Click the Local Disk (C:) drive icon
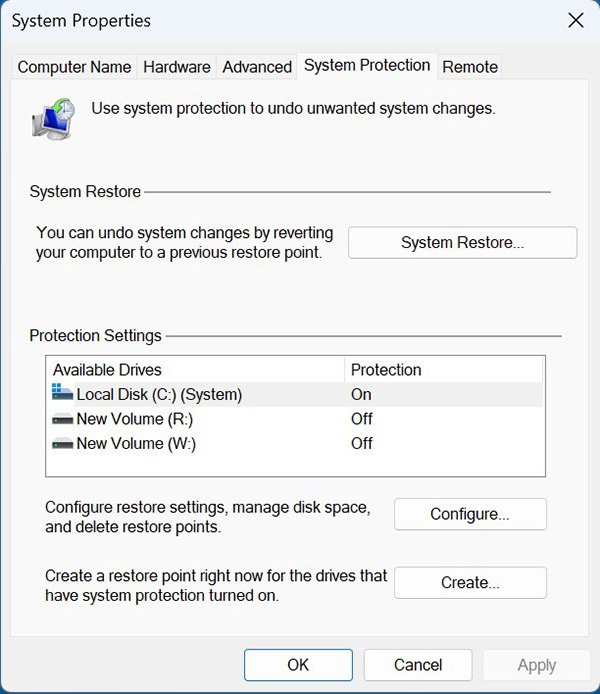 pyautogui.click(x=63, y=394)
